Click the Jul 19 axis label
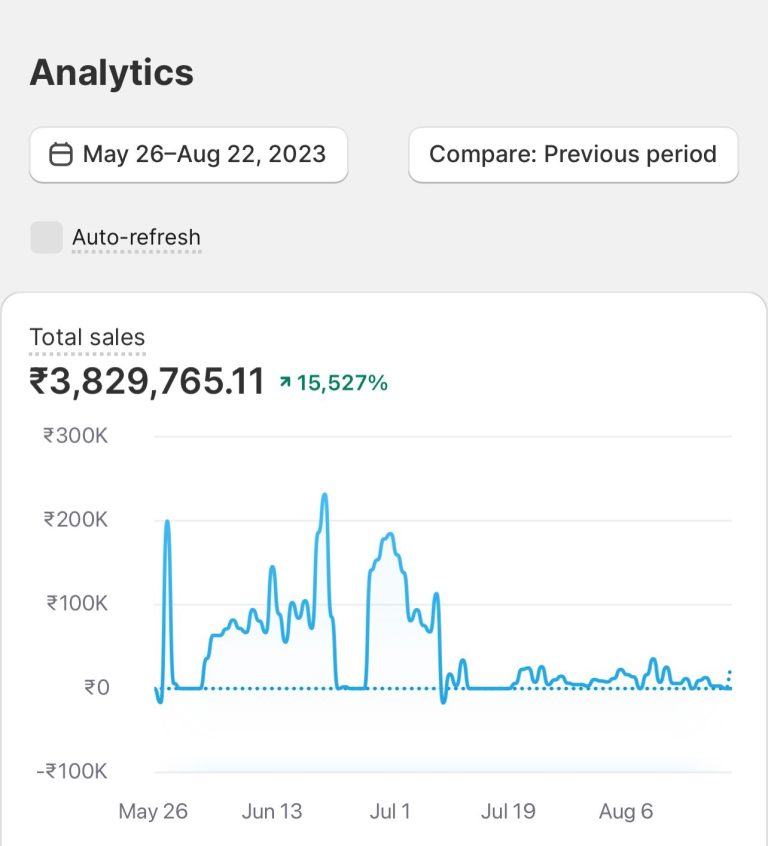 508,811
